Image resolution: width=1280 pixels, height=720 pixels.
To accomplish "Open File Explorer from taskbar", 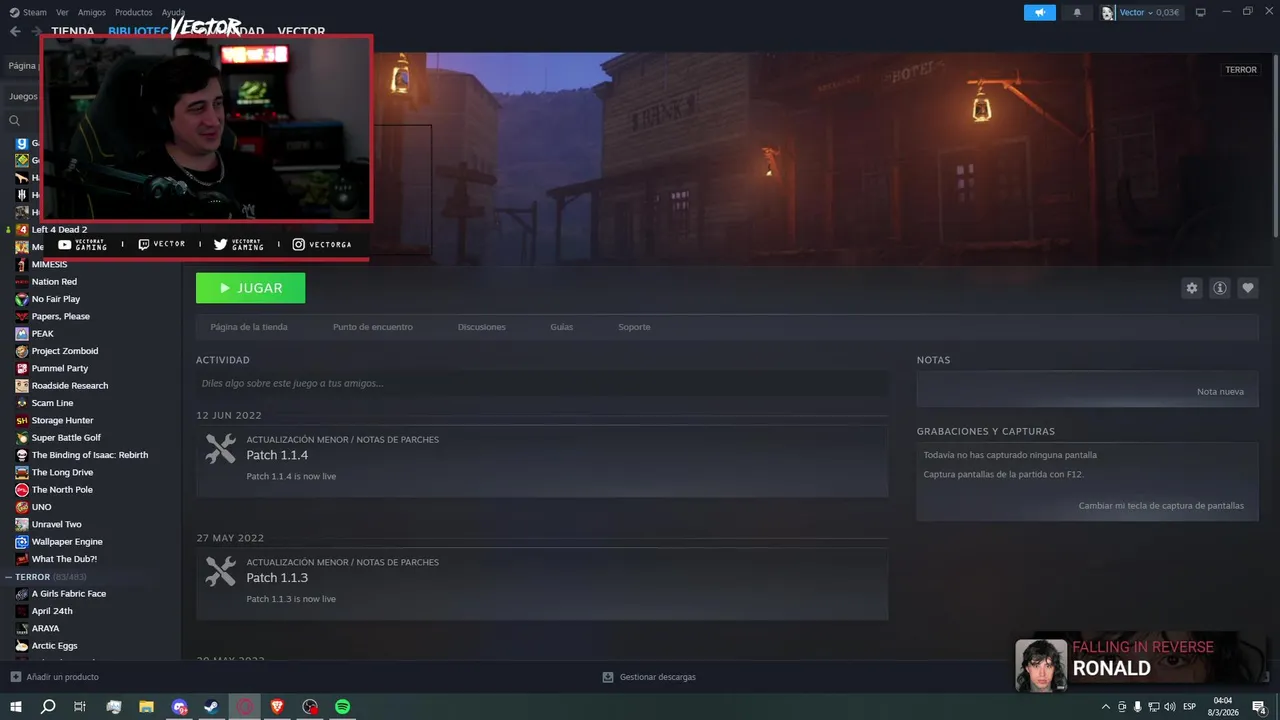I will [146, 706].
